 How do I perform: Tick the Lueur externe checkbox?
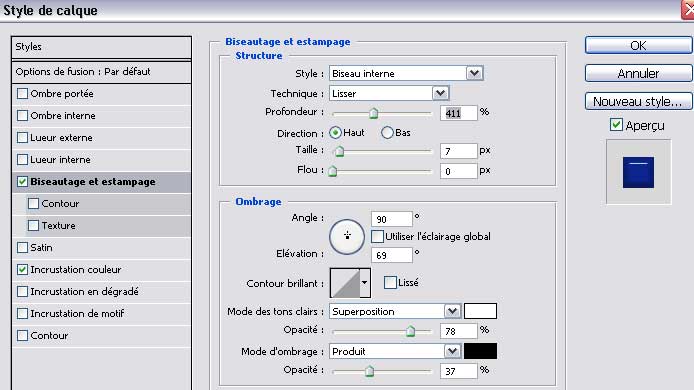point(22,138)
